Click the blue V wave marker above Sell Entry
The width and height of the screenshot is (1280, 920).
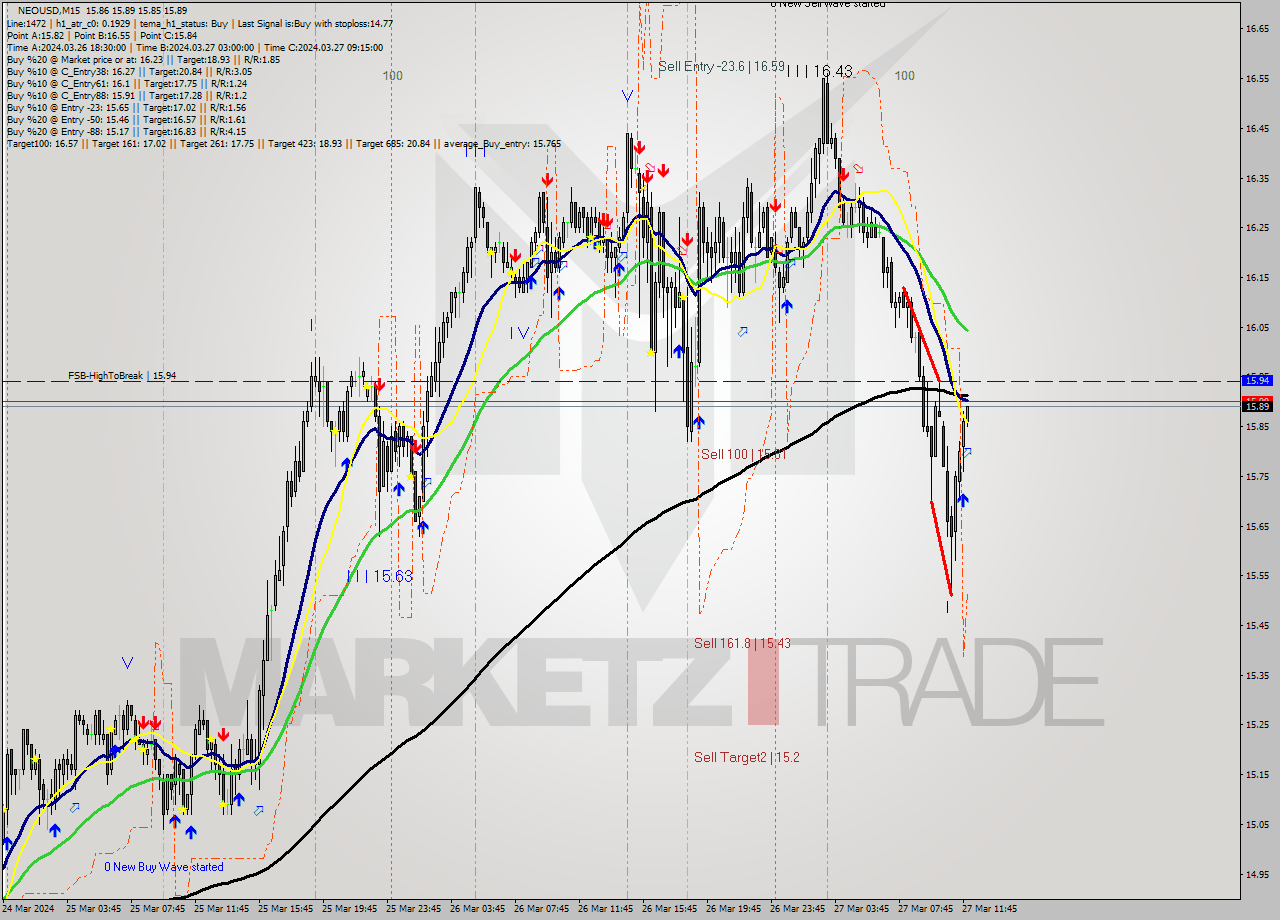627,96
